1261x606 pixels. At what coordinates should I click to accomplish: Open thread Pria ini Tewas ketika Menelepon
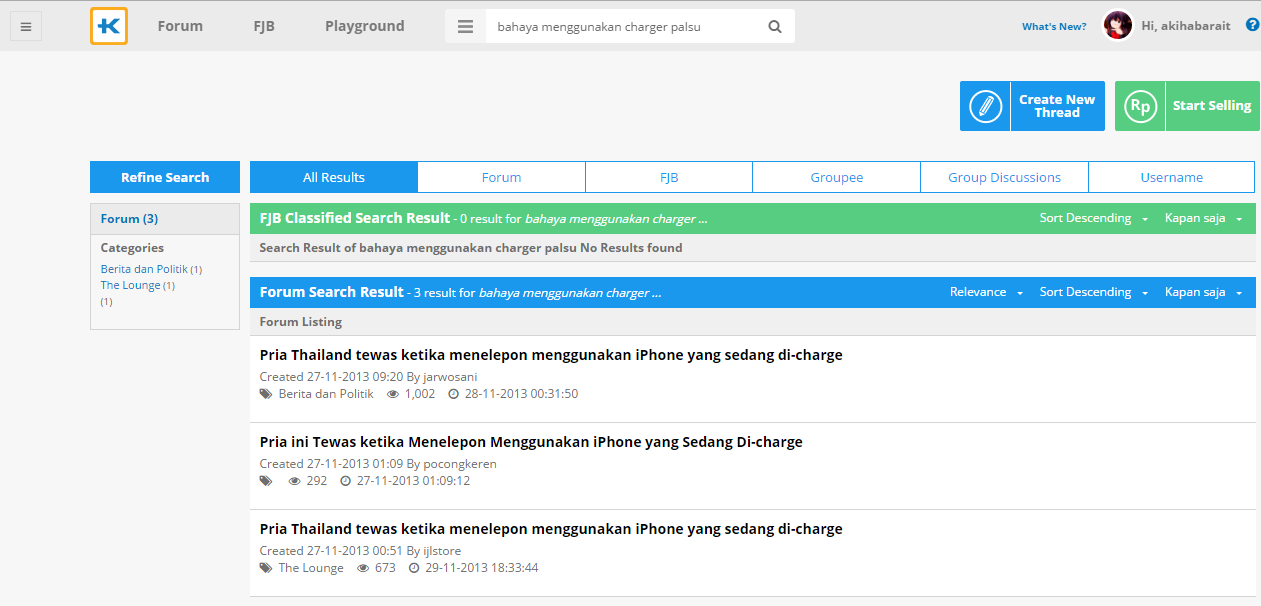pos(531,442)
